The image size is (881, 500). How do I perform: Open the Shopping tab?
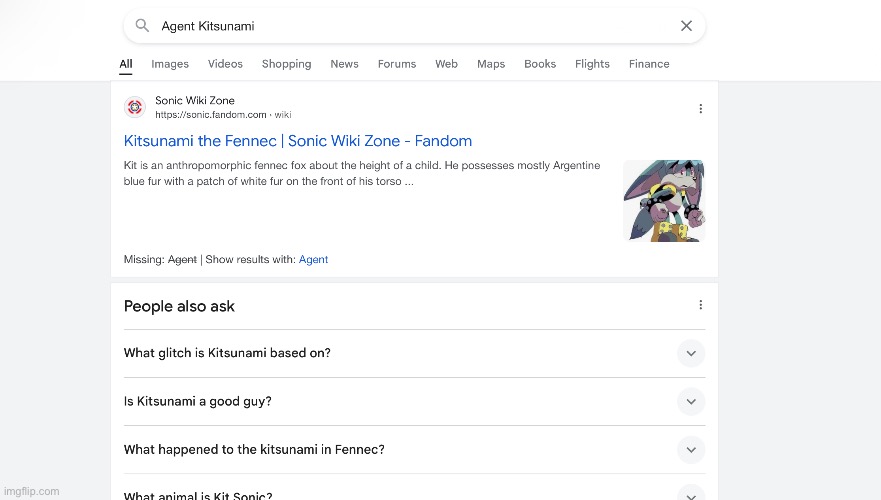[287, 64]
